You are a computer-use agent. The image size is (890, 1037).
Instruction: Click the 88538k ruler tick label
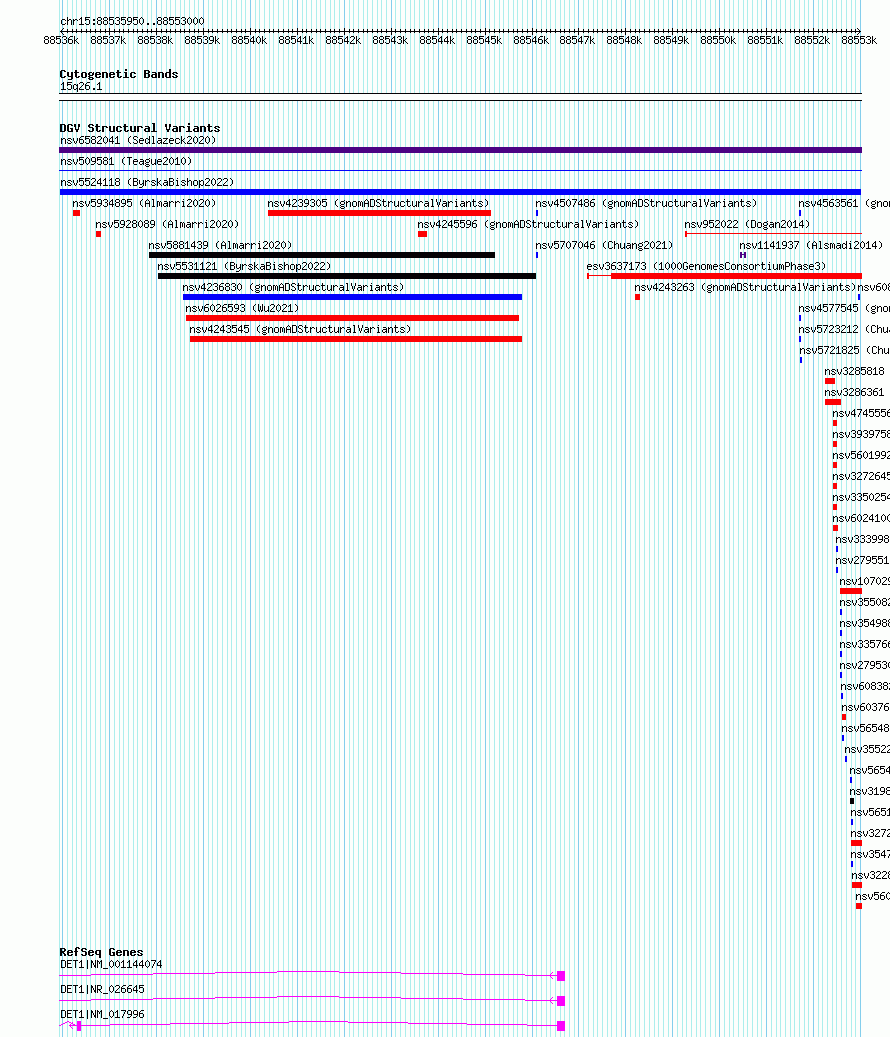(x=155, y=40)
